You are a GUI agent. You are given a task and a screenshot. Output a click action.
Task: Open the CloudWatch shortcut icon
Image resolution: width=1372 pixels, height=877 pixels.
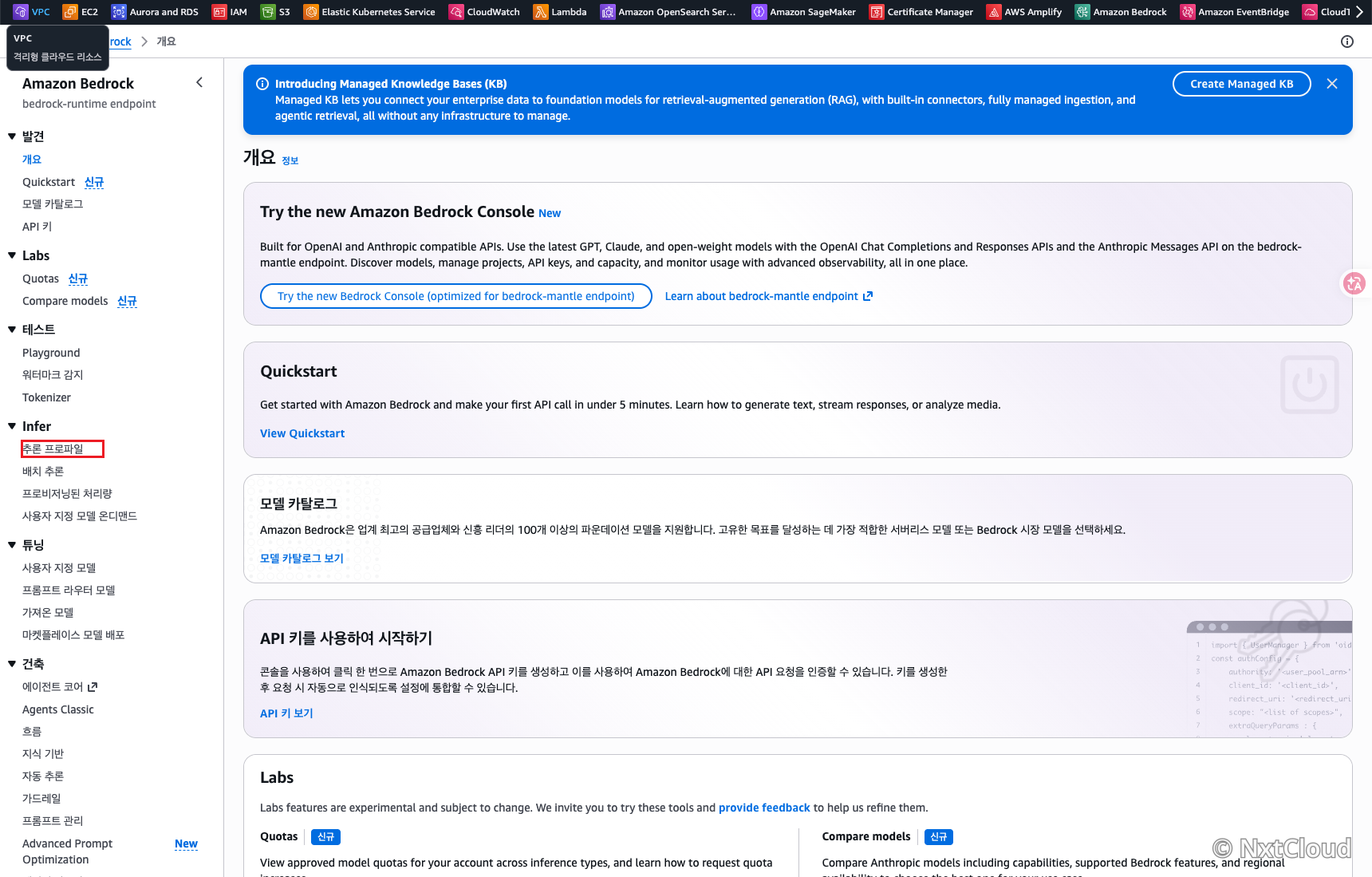(456, 12)
